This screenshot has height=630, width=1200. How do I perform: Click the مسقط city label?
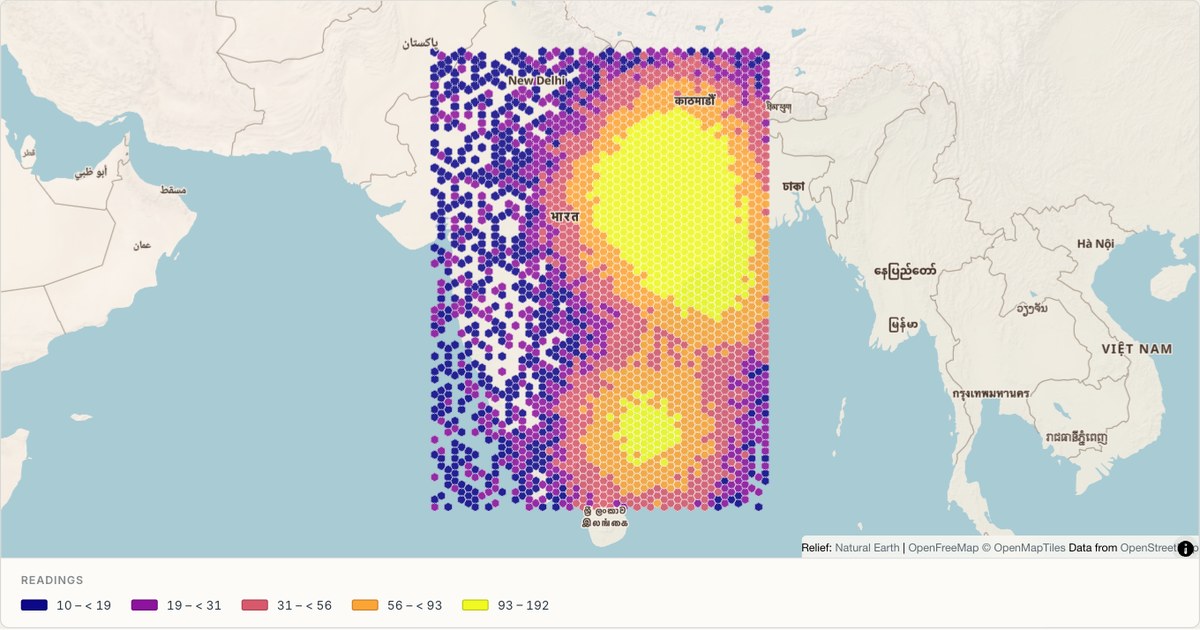(174, 190)
